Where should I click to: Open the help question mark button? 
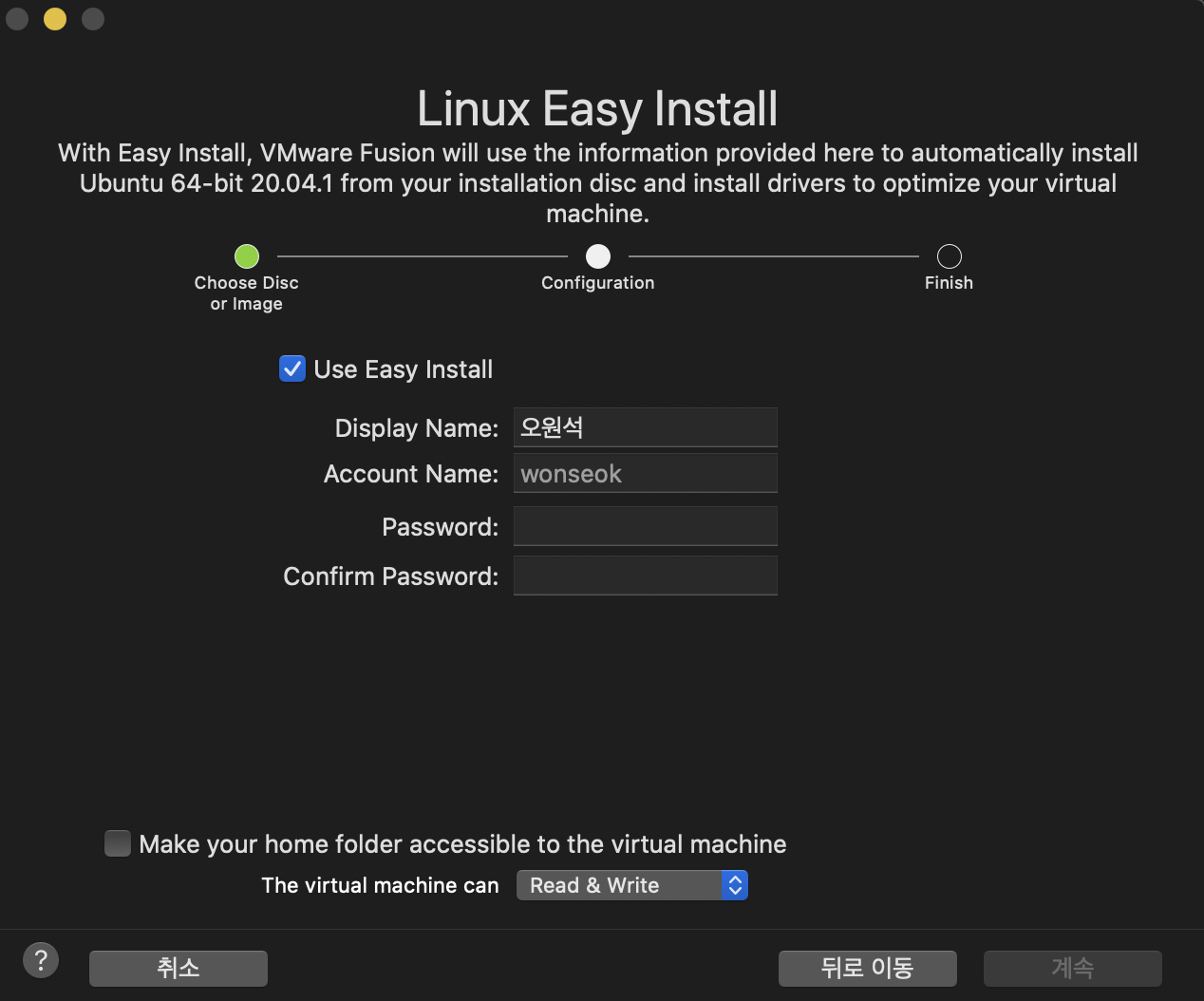pyautogui.click(x=41, y=960)
